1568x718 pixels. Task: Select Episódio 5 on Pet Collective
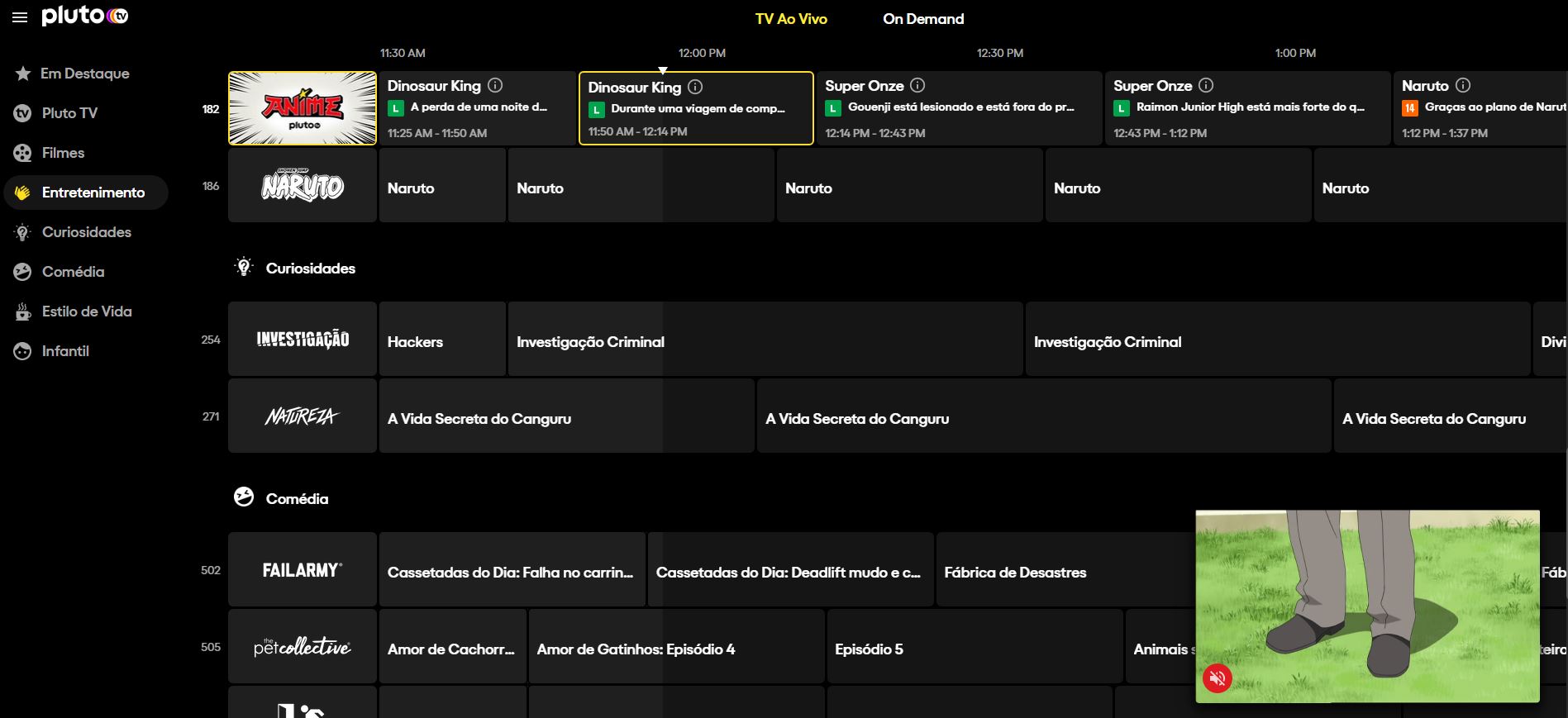[x=975, y=646]
